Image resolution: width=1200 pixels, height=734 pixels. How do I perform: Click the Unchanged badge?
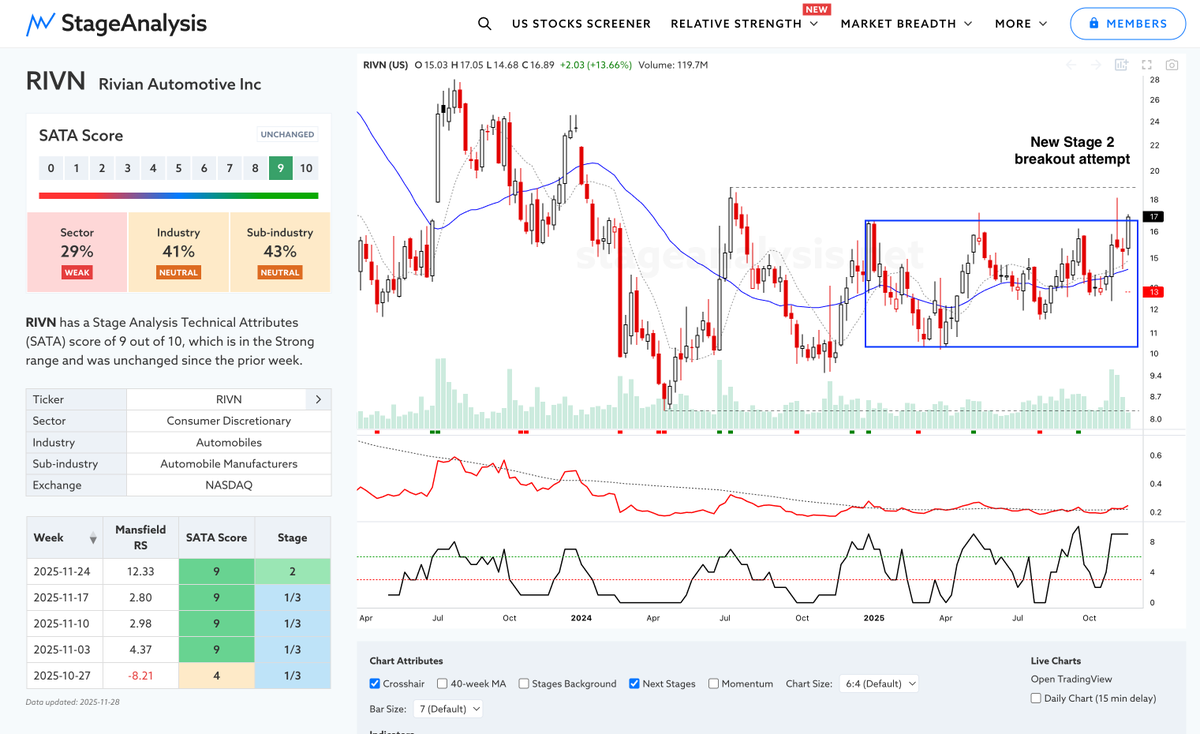point(287,134)
